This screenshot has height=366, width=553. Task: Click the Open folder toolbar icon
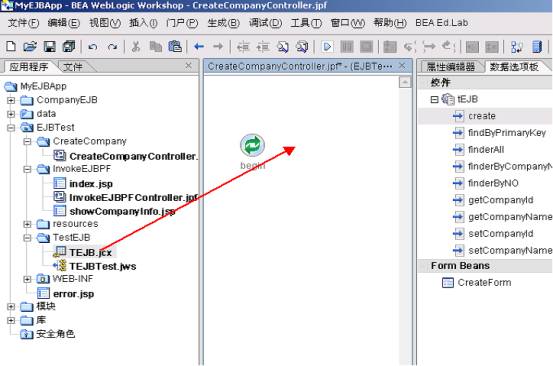tap(30, 46)
